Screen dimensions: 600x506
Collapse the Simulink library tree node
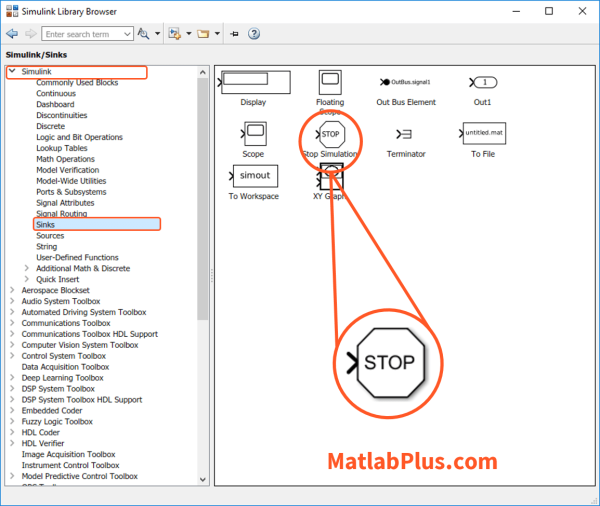12,72
